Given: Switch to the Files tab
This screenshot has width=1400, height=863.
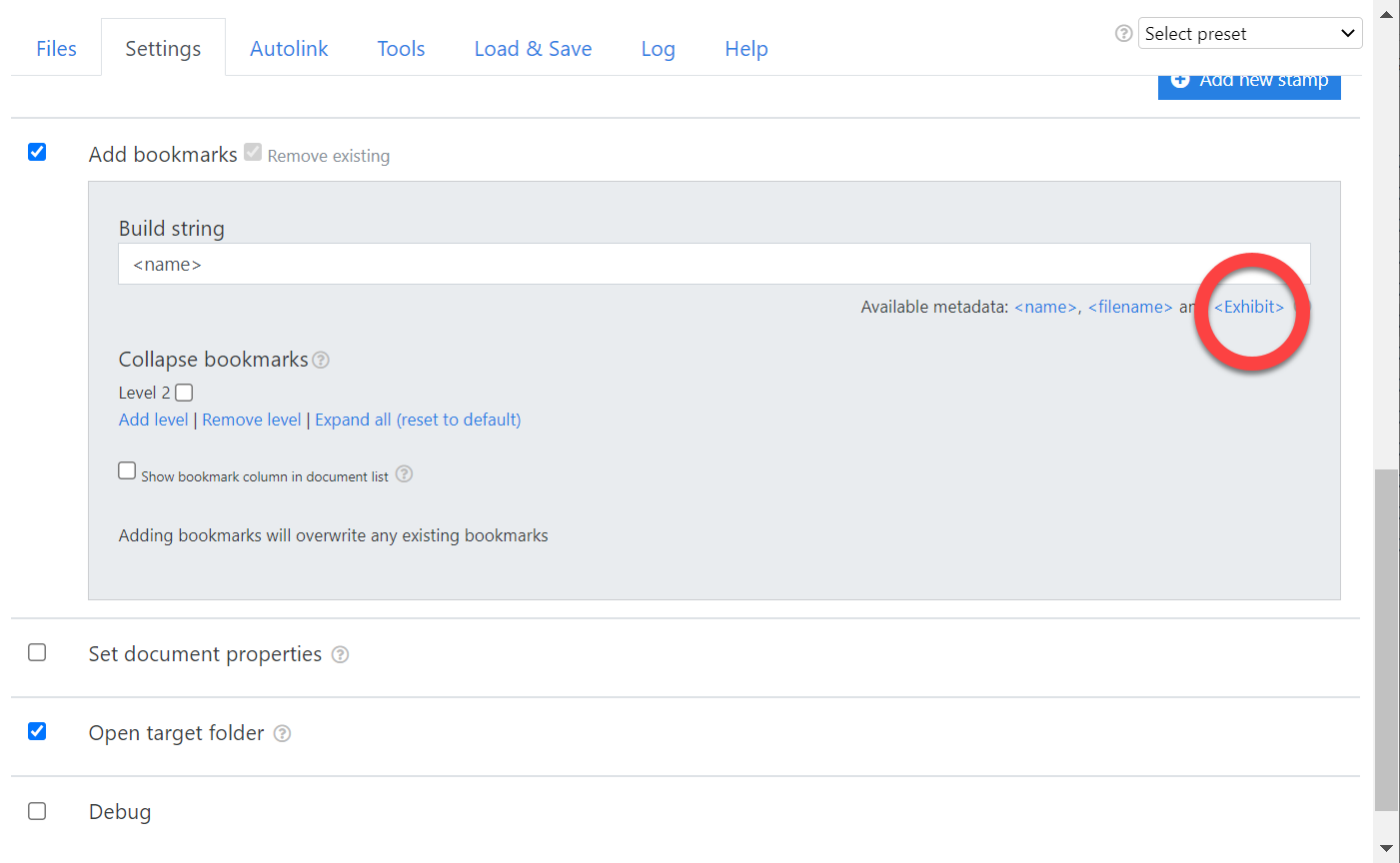Looking at the screenshot, I should tap(56, 48).
